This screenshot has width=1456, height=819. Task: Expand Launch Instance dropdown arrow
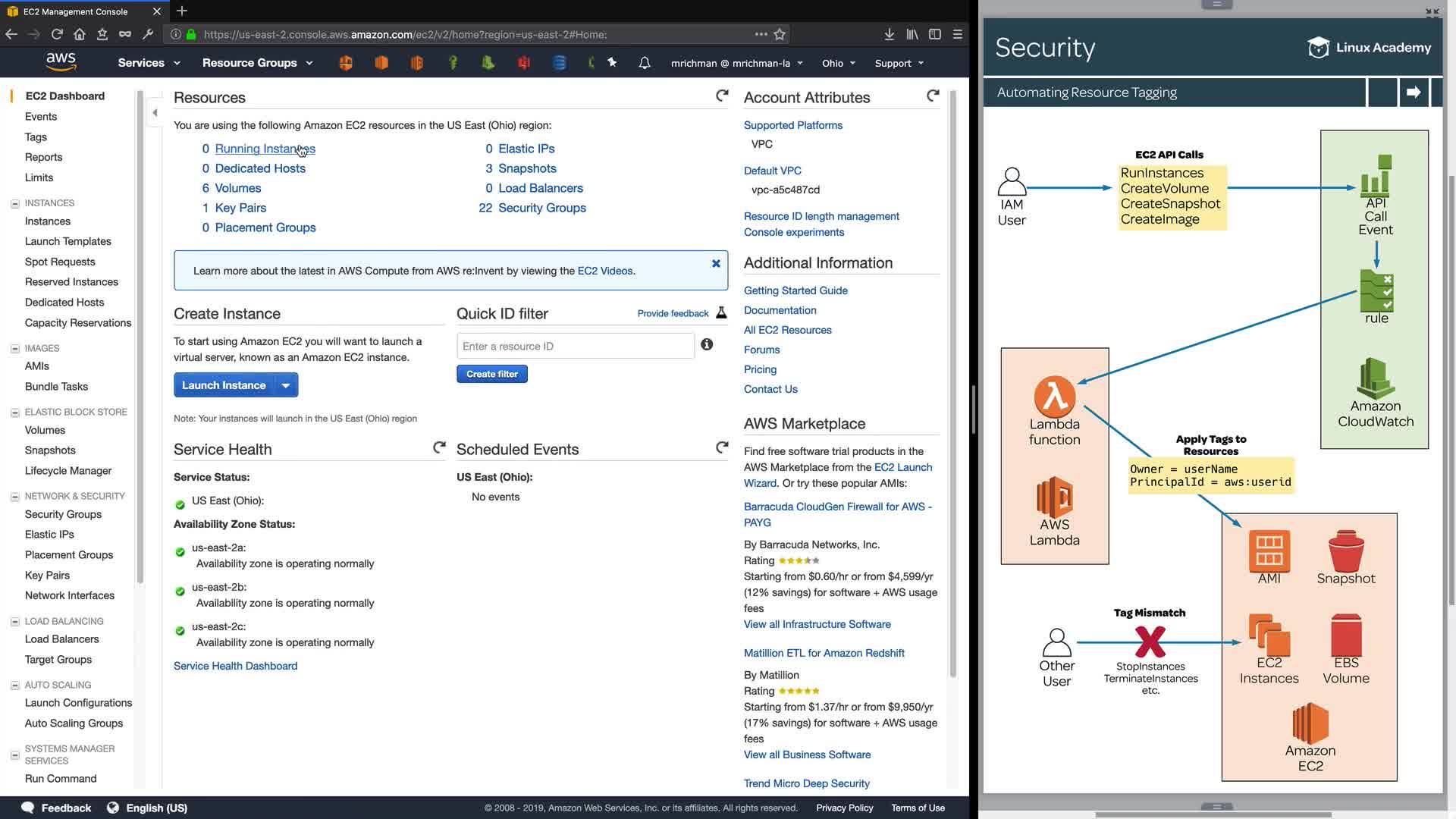(286, 385)
